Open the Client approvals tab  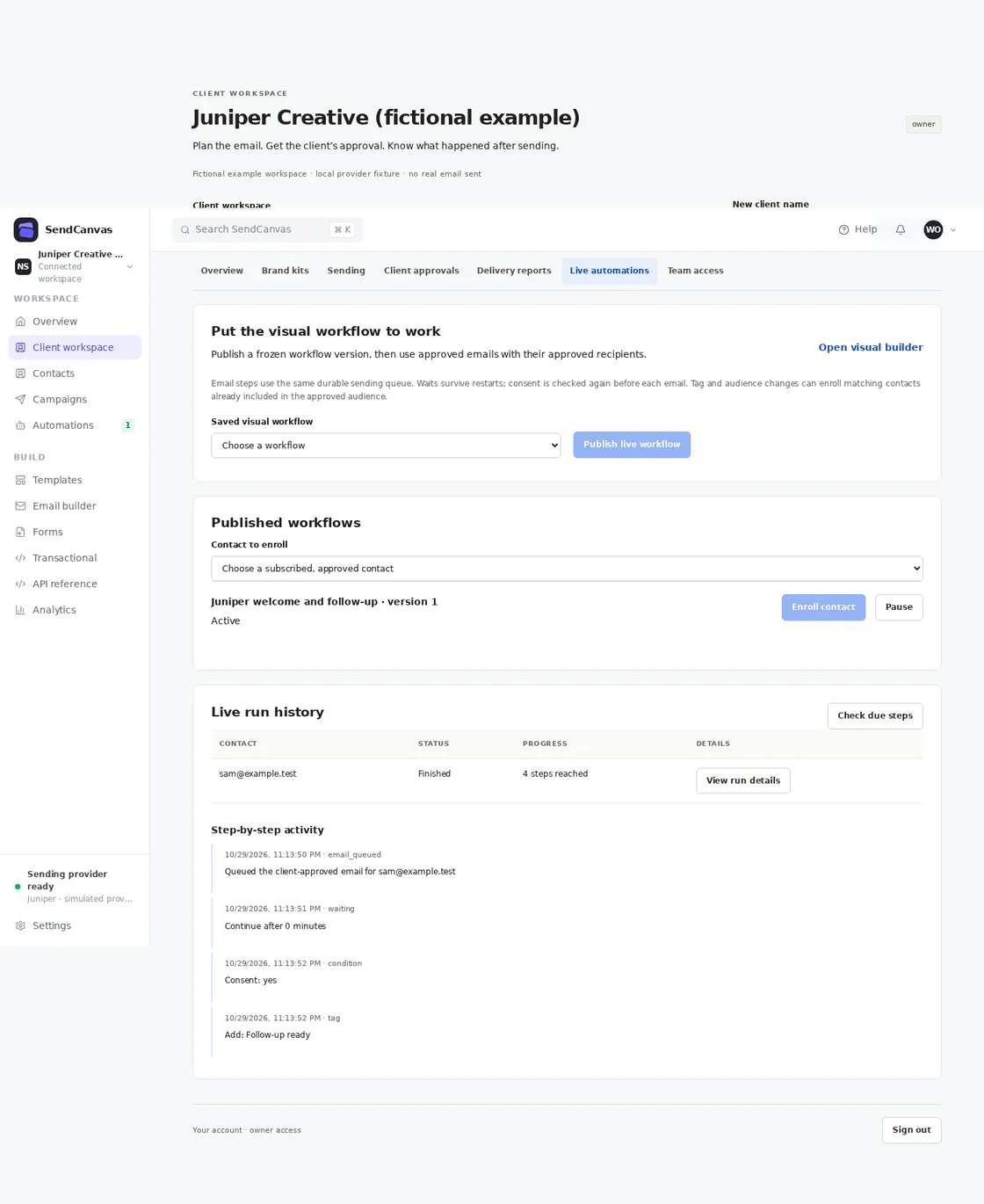422,271
